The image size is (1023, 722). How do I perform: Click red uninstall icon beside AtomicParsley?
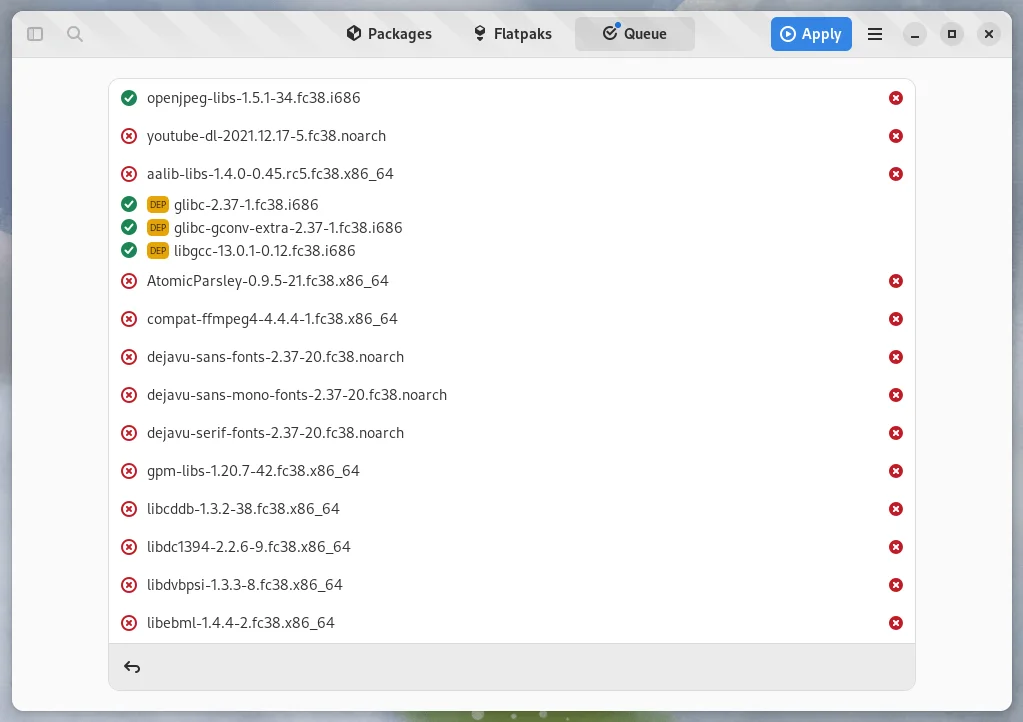pyautogui.click(x=129, y=281)
